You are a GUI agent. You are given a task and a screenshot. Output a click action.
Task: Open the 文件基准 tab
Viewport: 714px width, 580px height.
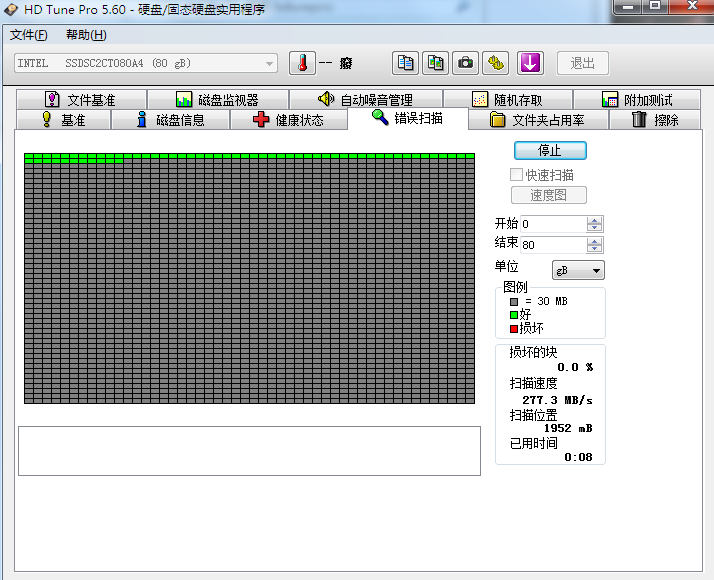click(x=81, y=99)
